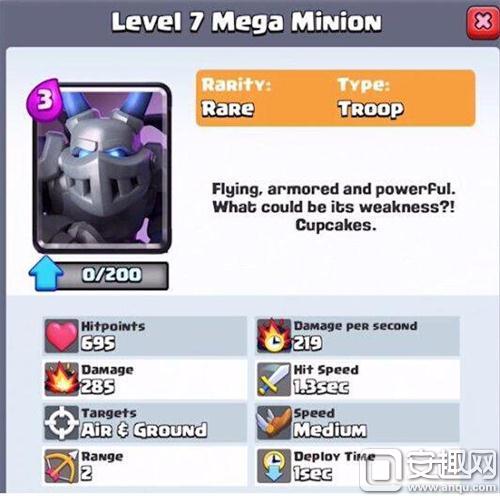Viewport: 500px width, 496px height.
Task: Click the Hitpoints heart icon
Action: (x=61, y=336)
